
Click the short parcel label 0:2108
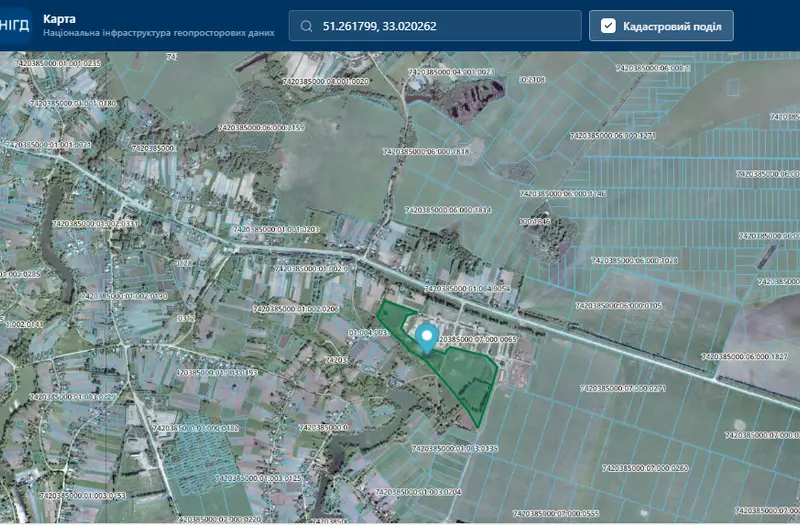pyautogui.click(x=533, y=80)
